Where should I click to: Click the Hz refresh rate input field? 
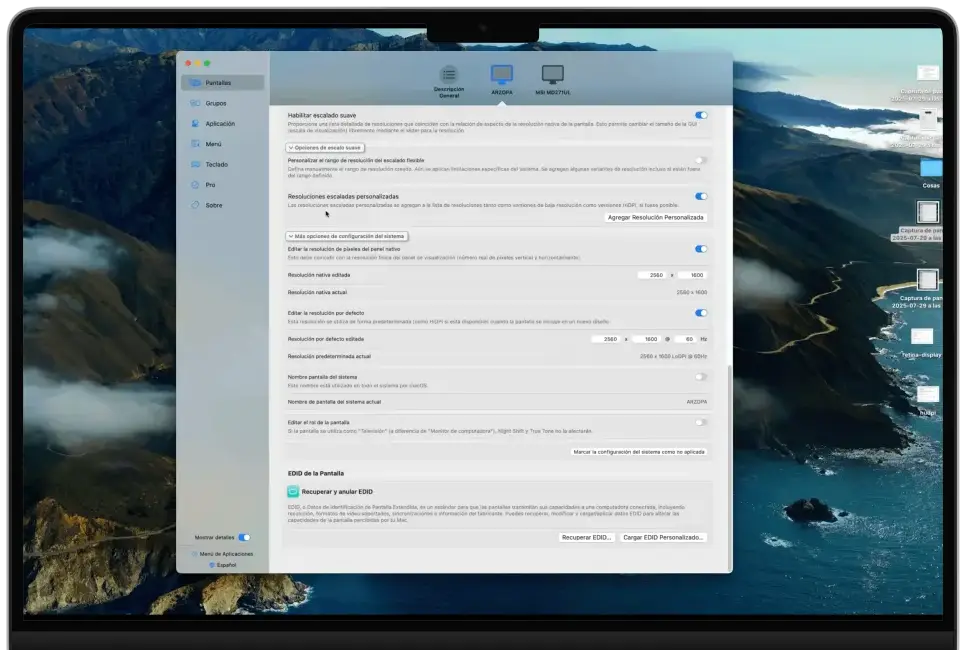click(686, 339)
